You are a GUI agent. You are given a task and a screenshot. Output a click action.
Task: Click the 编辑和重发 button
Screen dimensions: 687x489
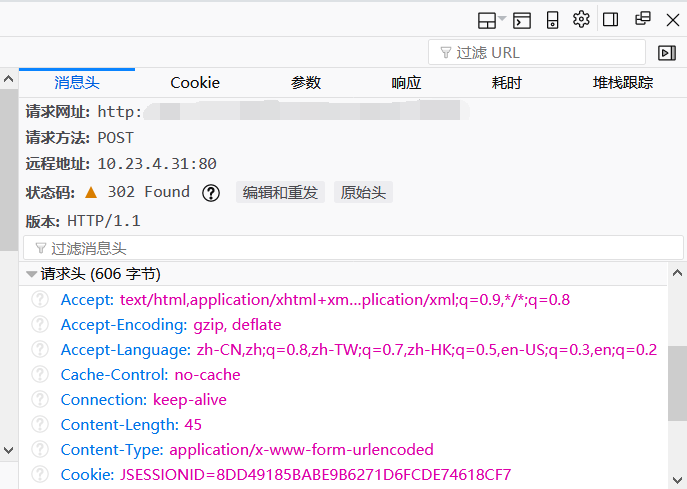[280, 193]
